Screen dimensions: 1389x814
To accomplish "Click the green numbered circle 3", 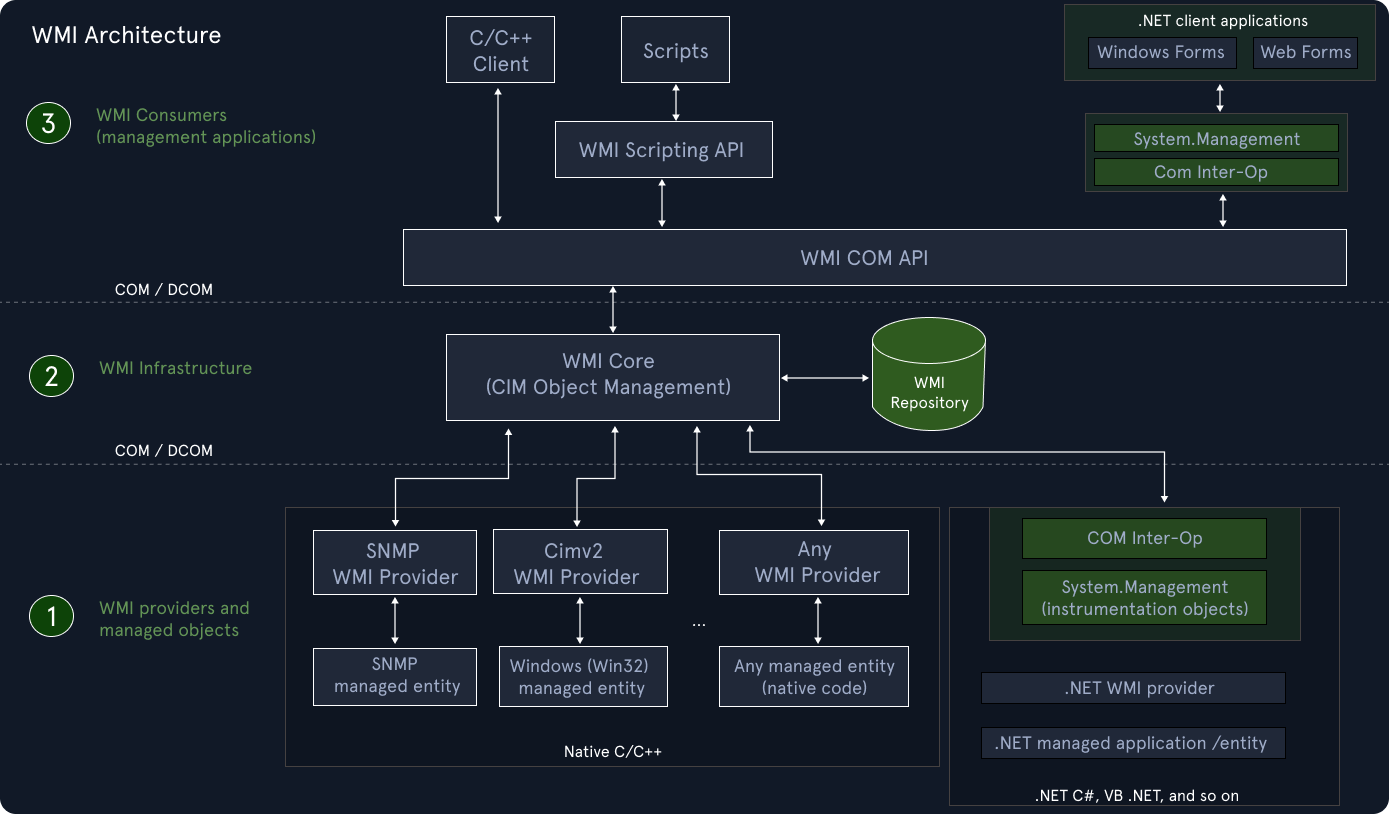I will [48, 123].
